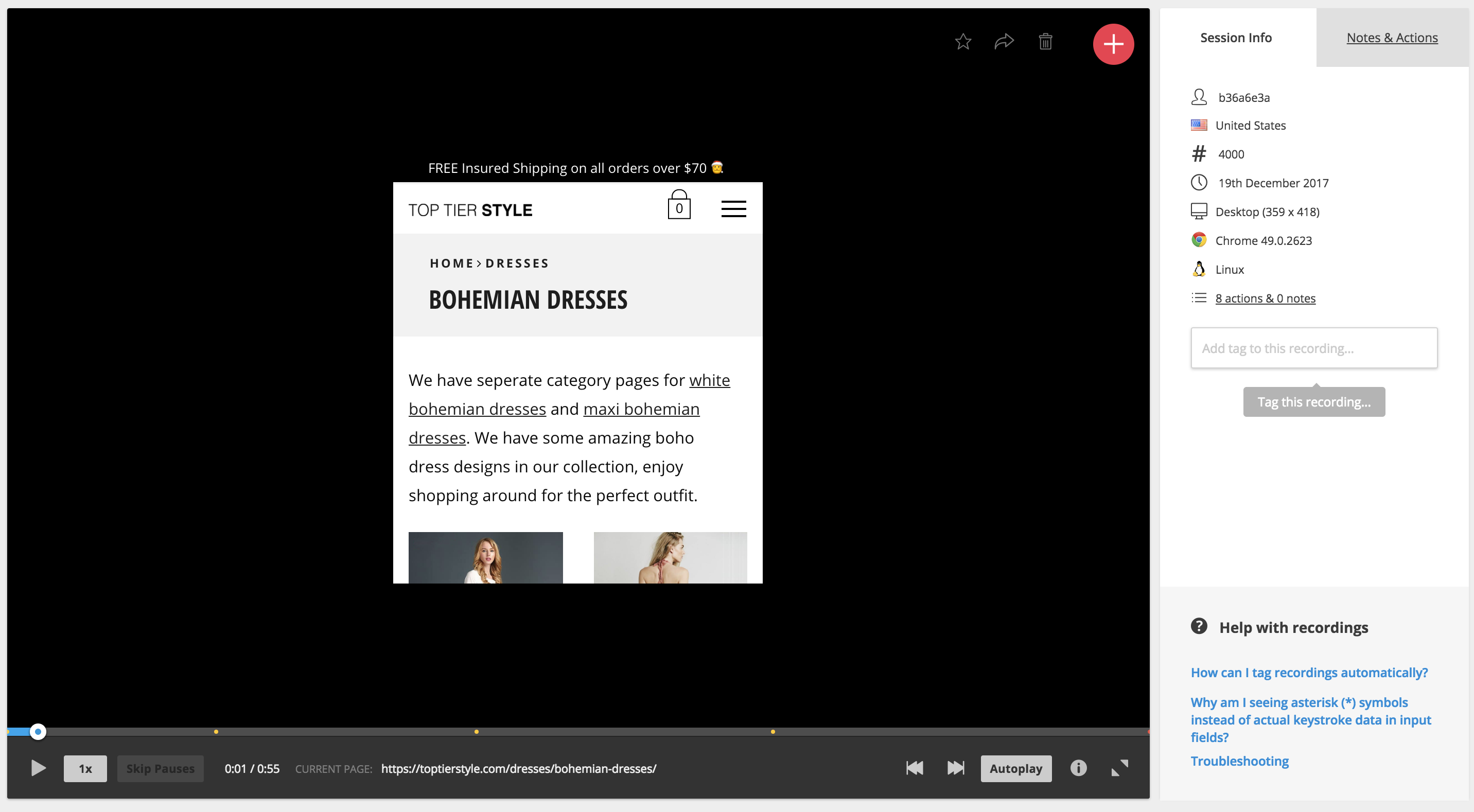The image size is (1474, 812).
Task: Click the current page URL
Action: click(518, 768)
